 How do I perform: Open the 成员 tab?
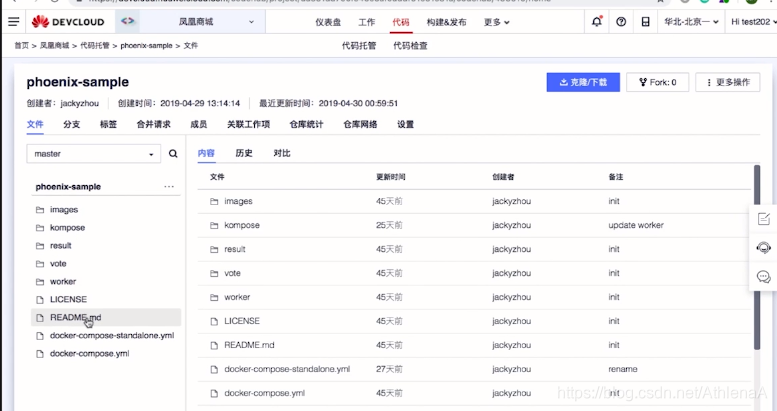199,124
